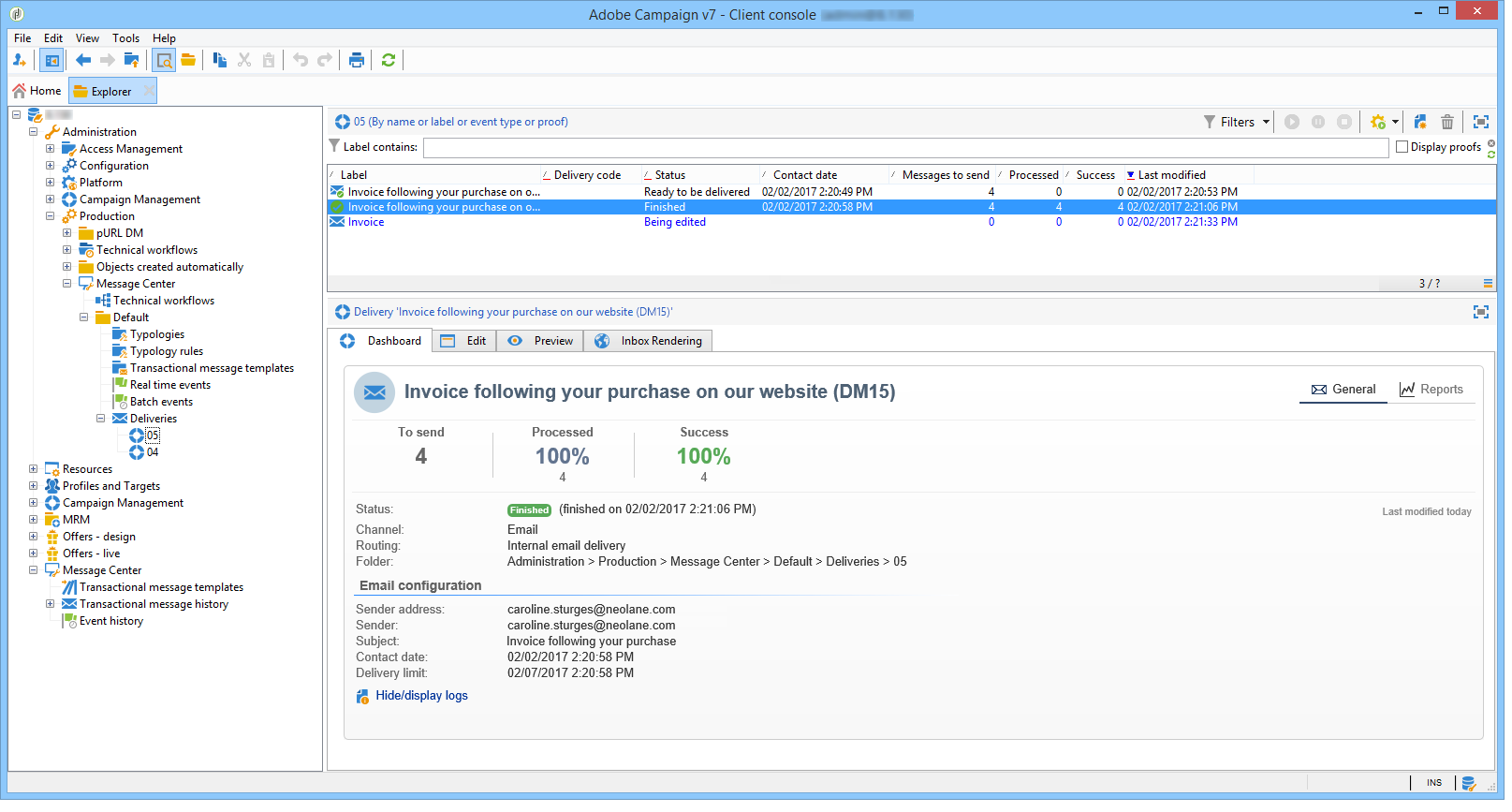Viewport: 1512px width, 812px height.
Task: Click the trash delete icon above the list
Action: point(1447,122)
